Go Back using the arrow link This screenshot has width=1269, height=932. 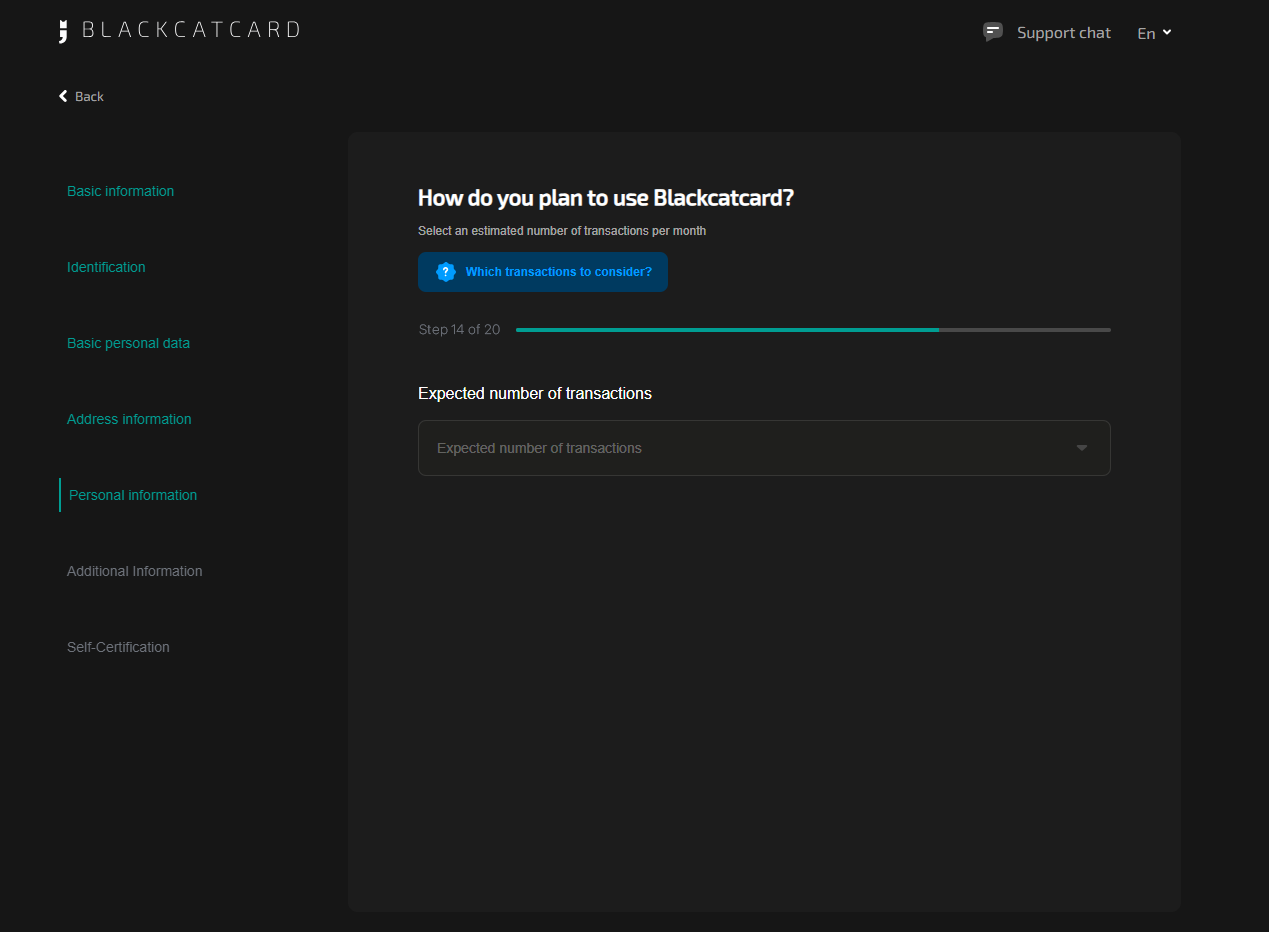point(81,96)
